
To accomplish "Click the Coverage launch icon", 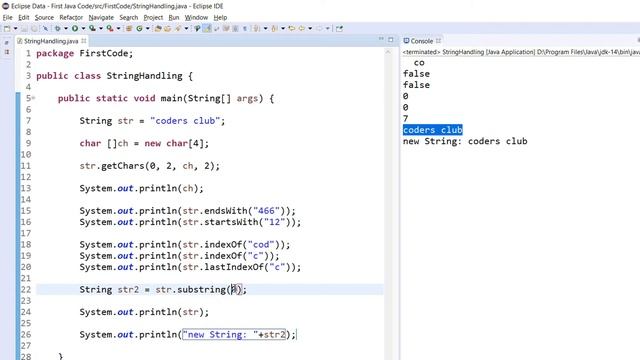I will [92, 29].
